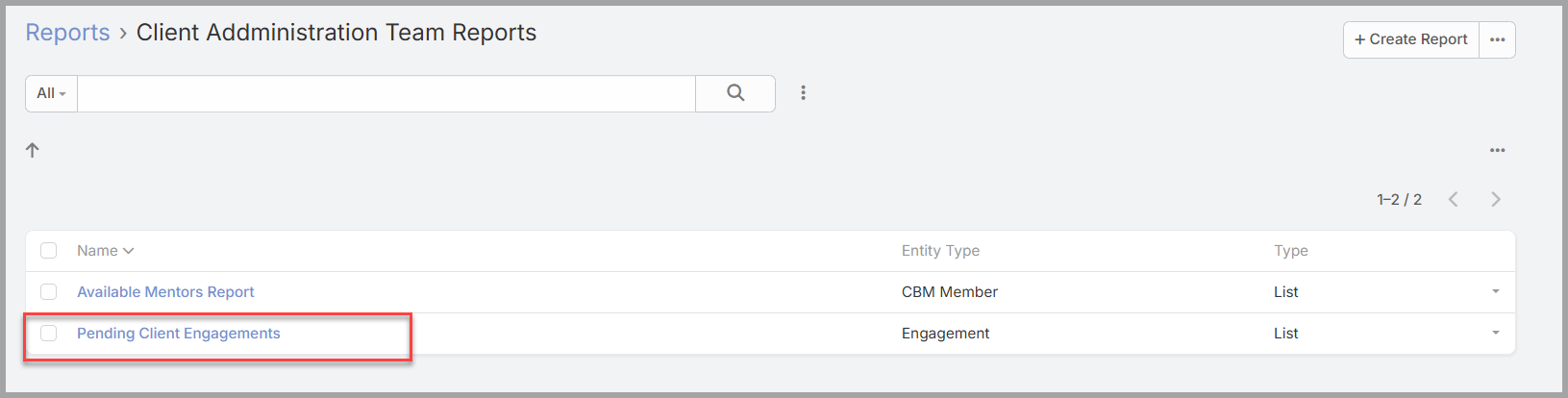Click the Create Report button

click(1411, 39)
